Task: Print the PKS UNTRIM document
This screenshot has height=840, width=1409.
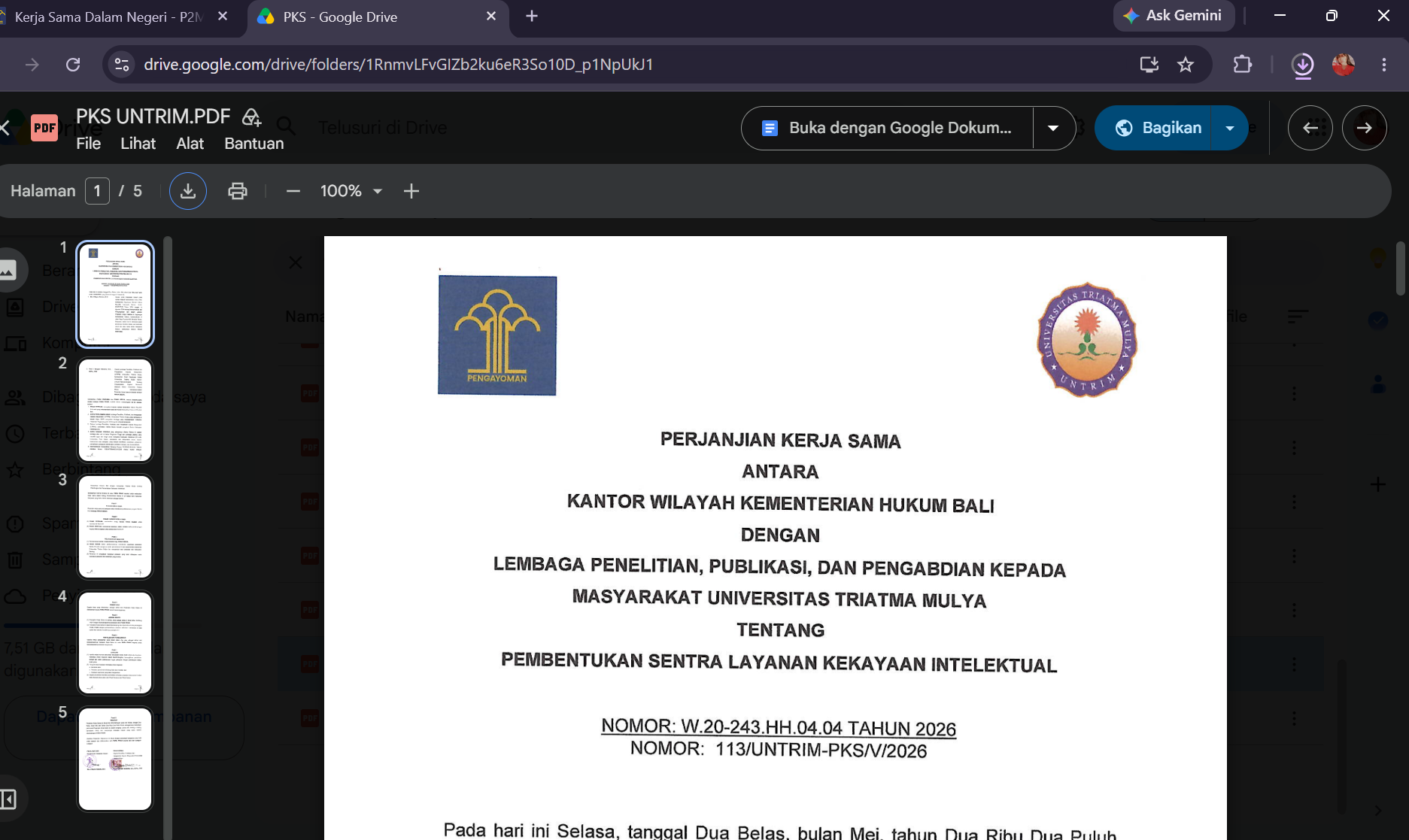Action: [238, 191]
